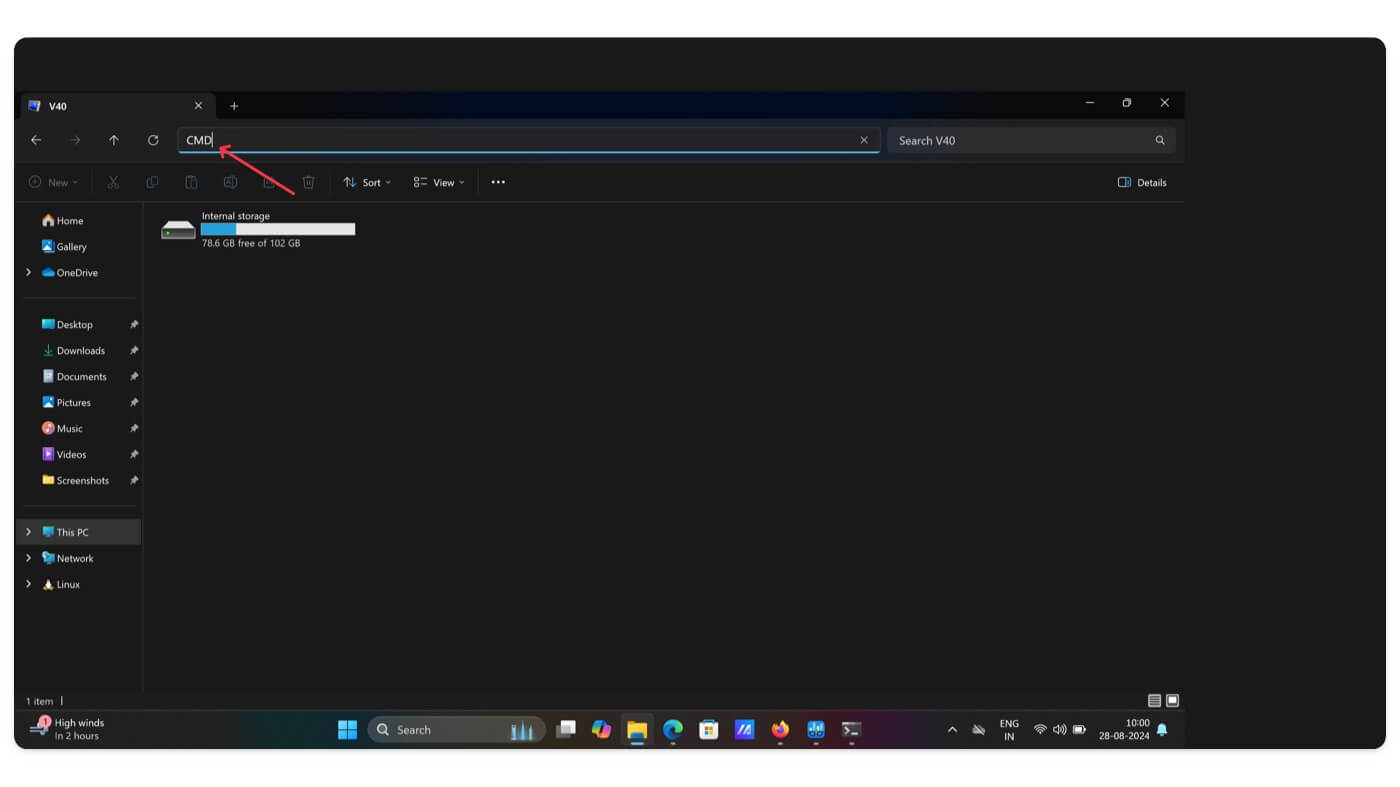
Task: Close the V40 tab
Action: pos(198,105)
